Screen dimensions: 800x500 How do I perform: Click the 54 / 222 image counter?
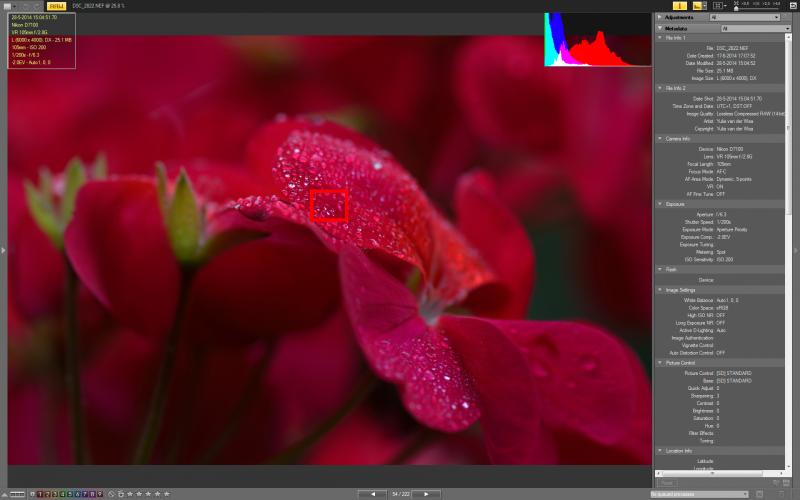401,494
